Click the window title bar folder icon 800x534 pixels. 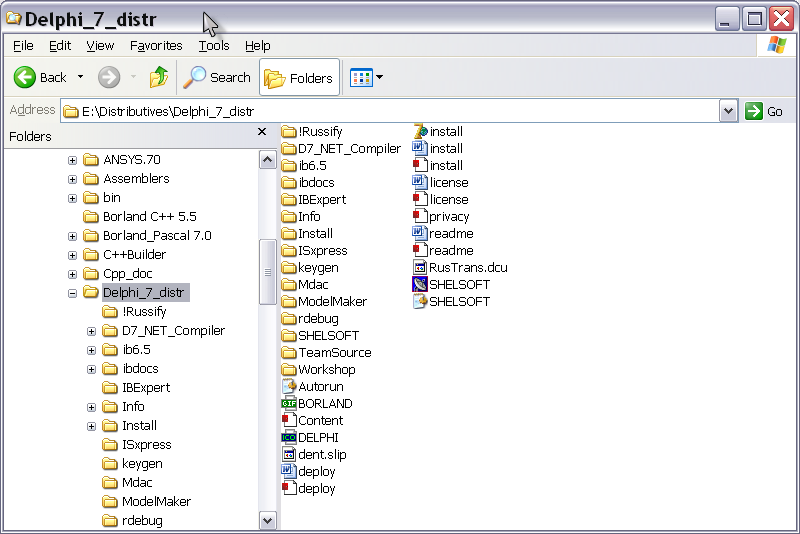point(14,18)
